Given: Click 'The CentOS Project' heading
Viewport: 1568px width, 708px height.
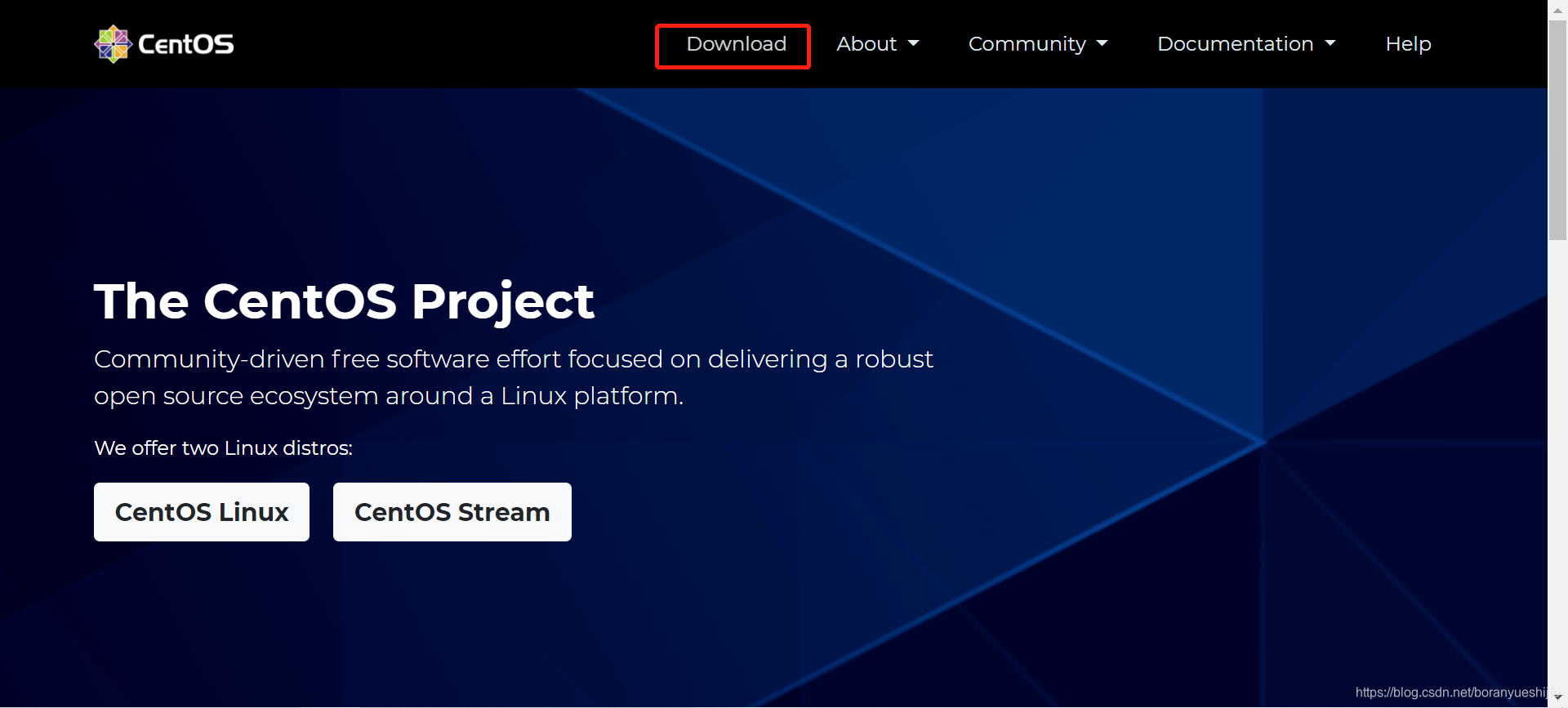Looking at the screenshot, I should click(344, 302).
